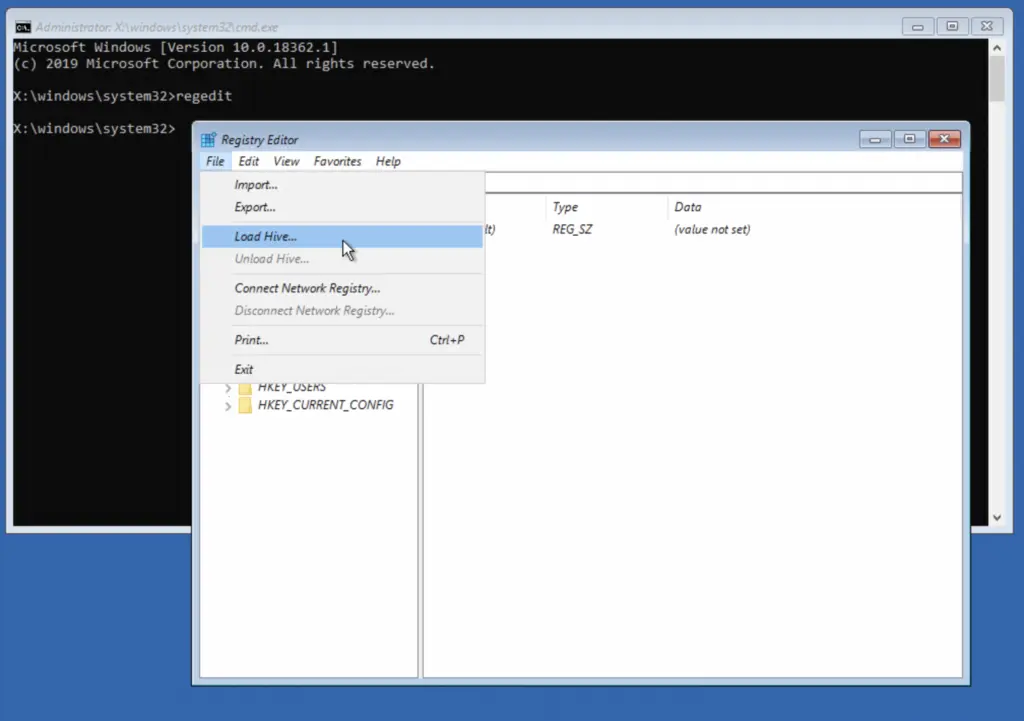Click Print in the File menu
The image size is (1024, 721).
251,340
